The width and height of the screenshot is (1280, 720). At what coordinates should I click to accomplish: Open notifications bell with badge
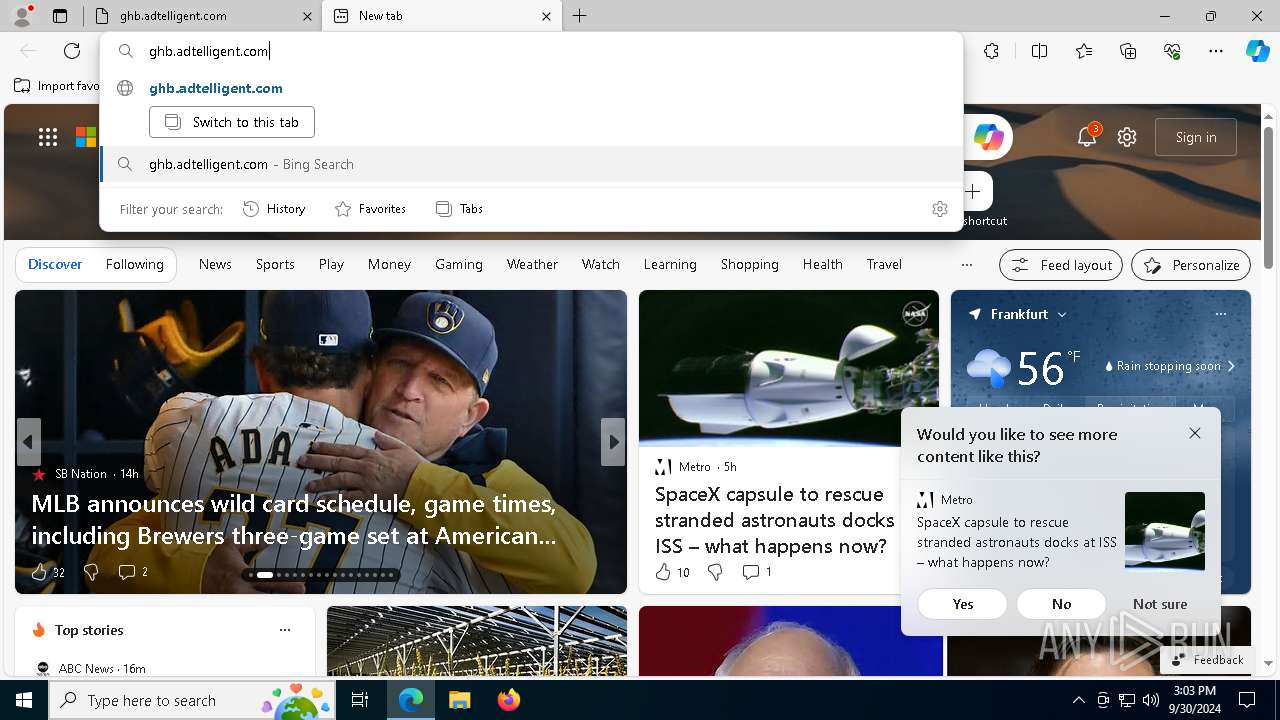coord(1087,137)
